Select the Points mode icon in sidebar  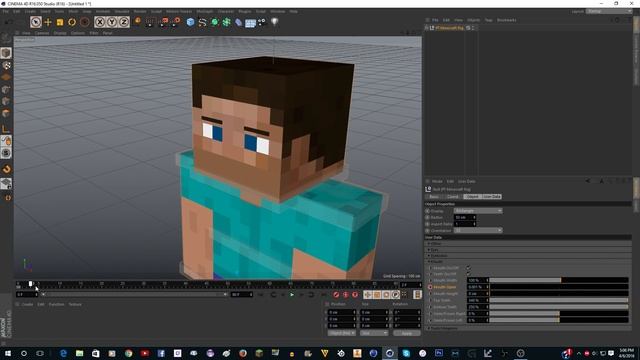6,89
